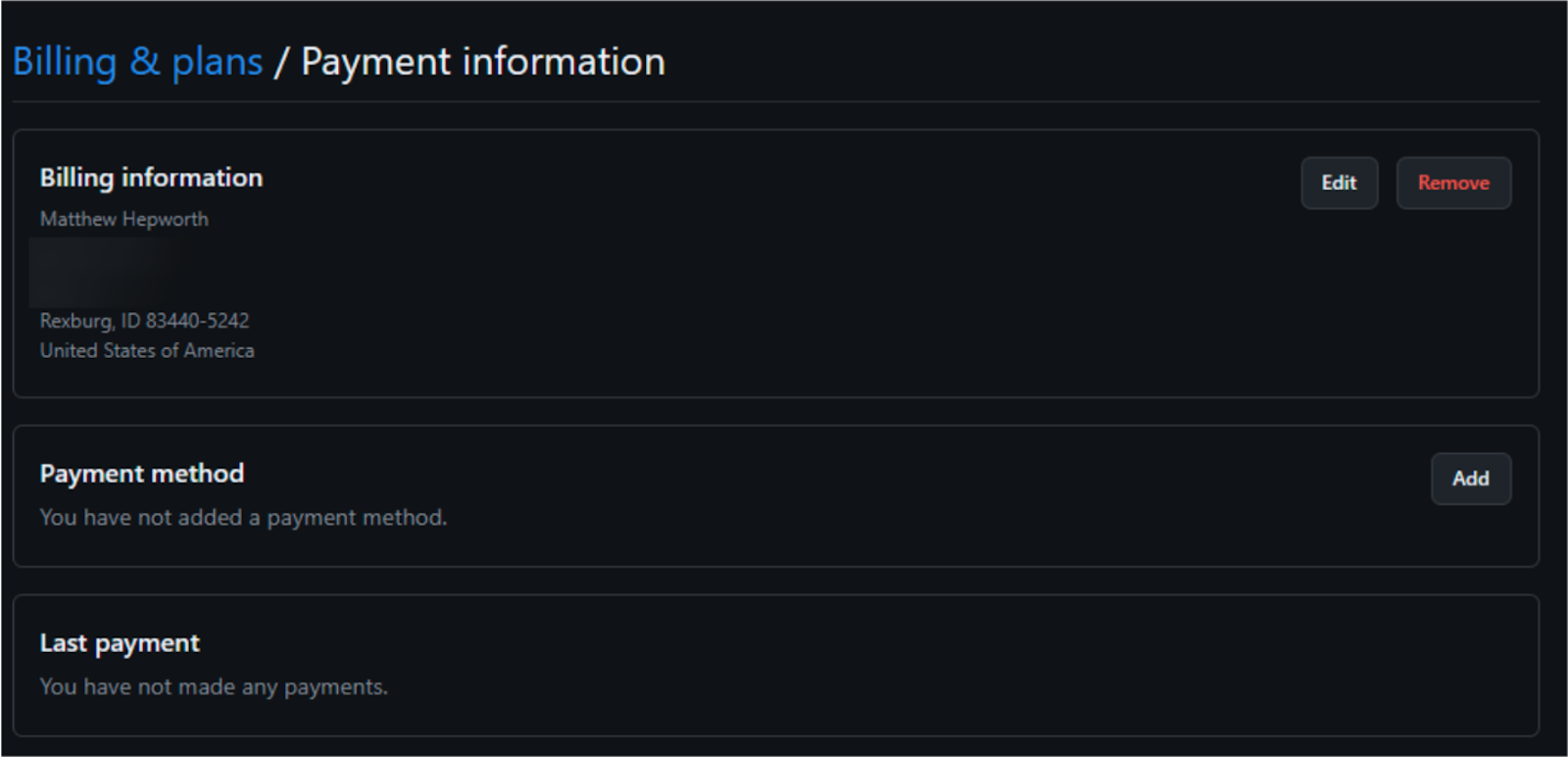Click the ampersand in Billing & plans
This screenshot has width=1568, height=757.
click(144, 62)
